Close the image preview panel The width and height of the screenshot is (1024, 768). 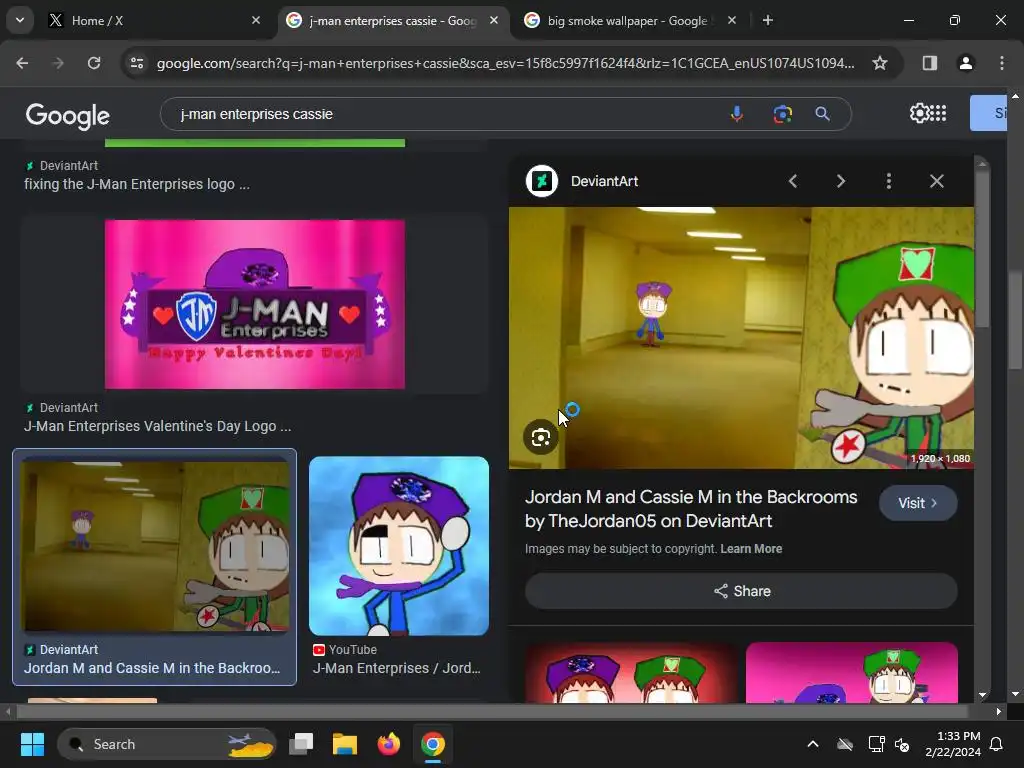[x=936, y=181]
